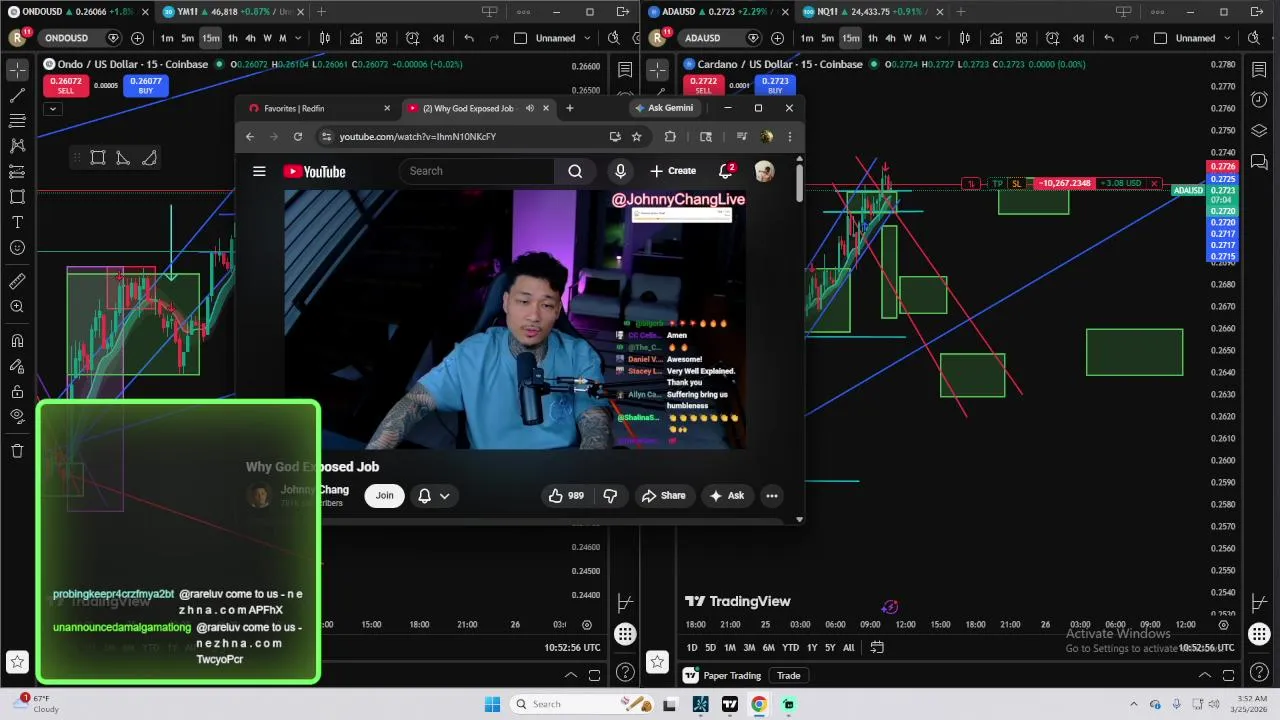Open the products grid in ADAUSD right sidebar
This screenshot has height=720, width=1280.
tap(1259, 634)
